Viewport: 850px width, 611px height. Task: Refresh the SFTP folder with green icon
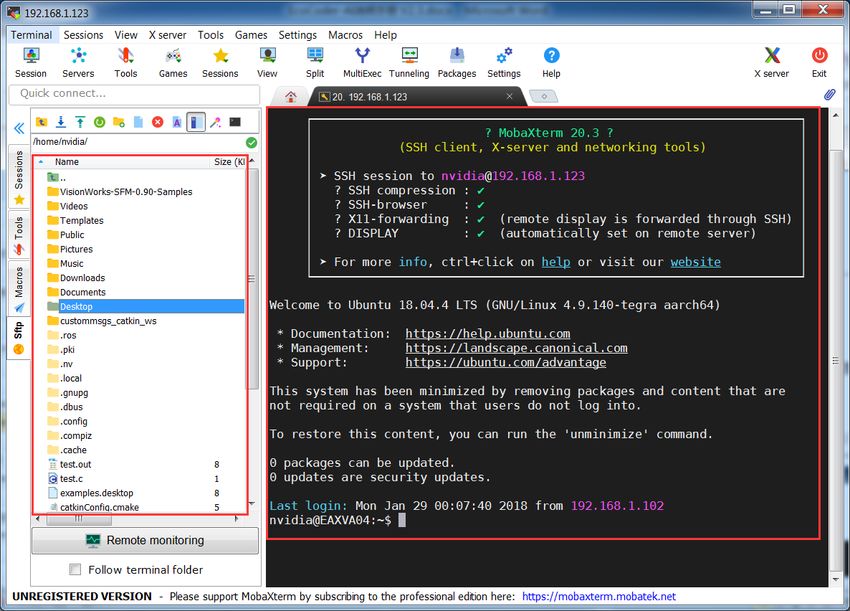[100, 122]
